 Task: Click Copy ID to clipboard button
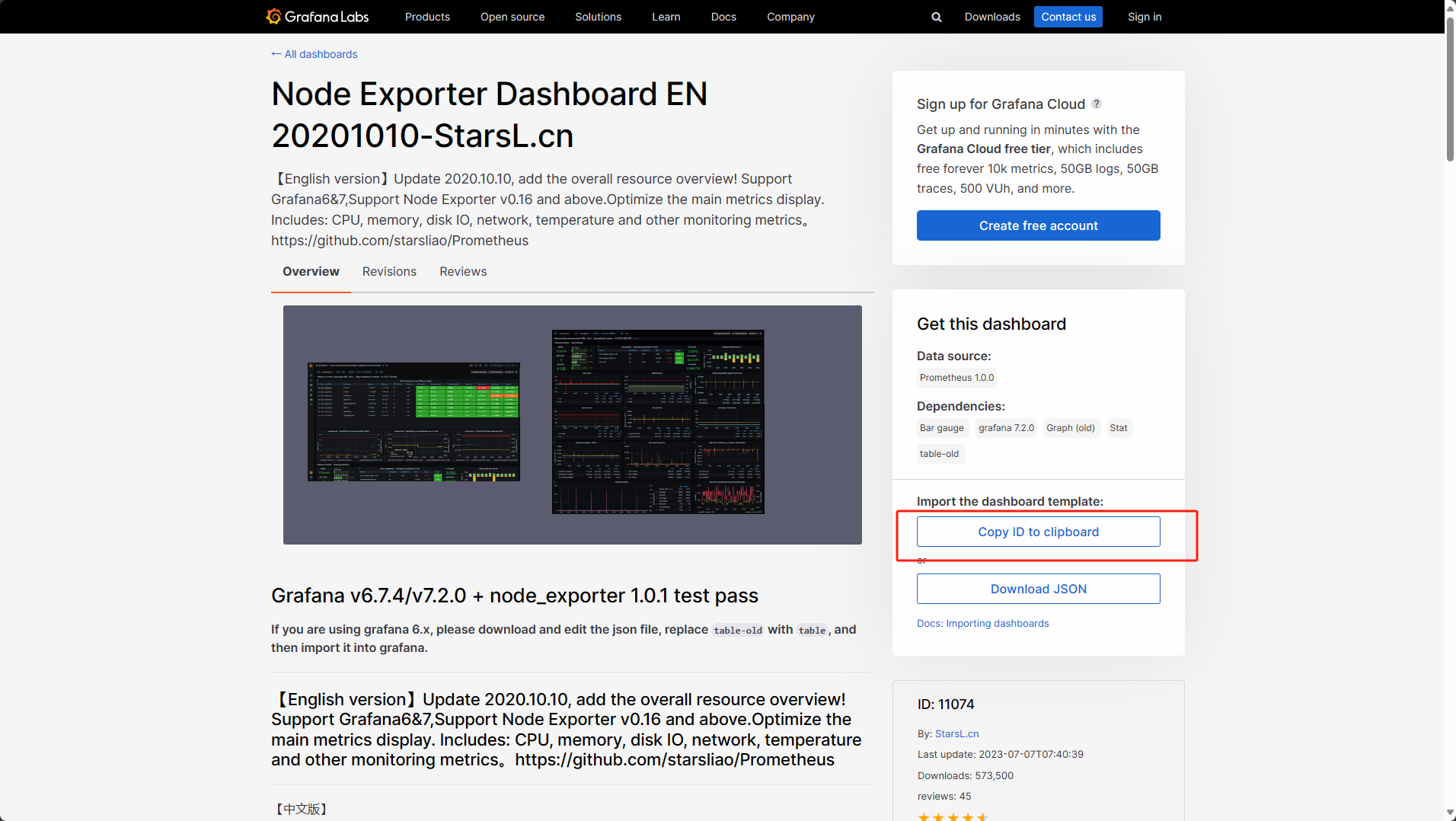pos(1039,532)
